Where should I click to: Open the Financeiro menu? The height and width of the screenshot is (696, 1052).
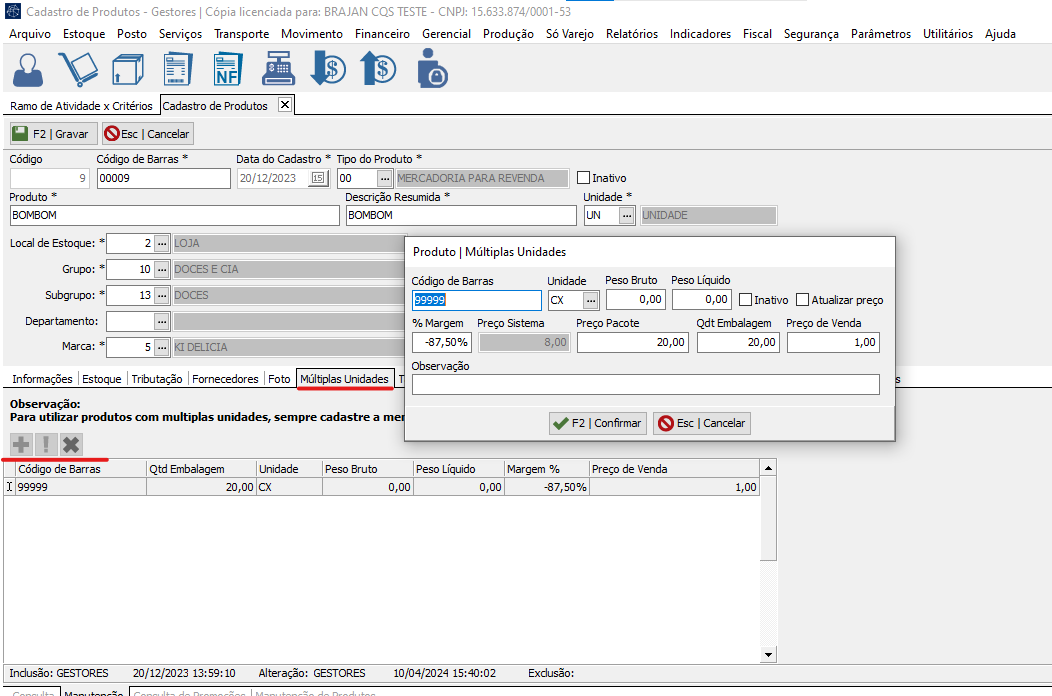coord(382,33)
